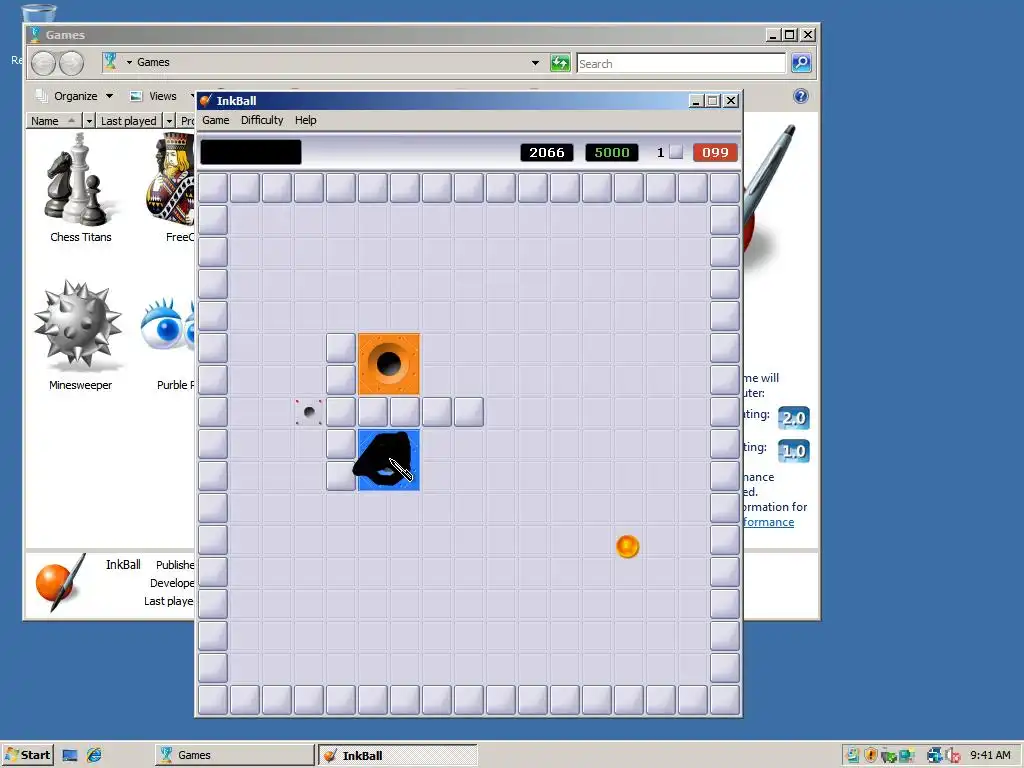Click the refresh button next to address bar
This screenshot has width=1024, height=768.
(560, 63)
